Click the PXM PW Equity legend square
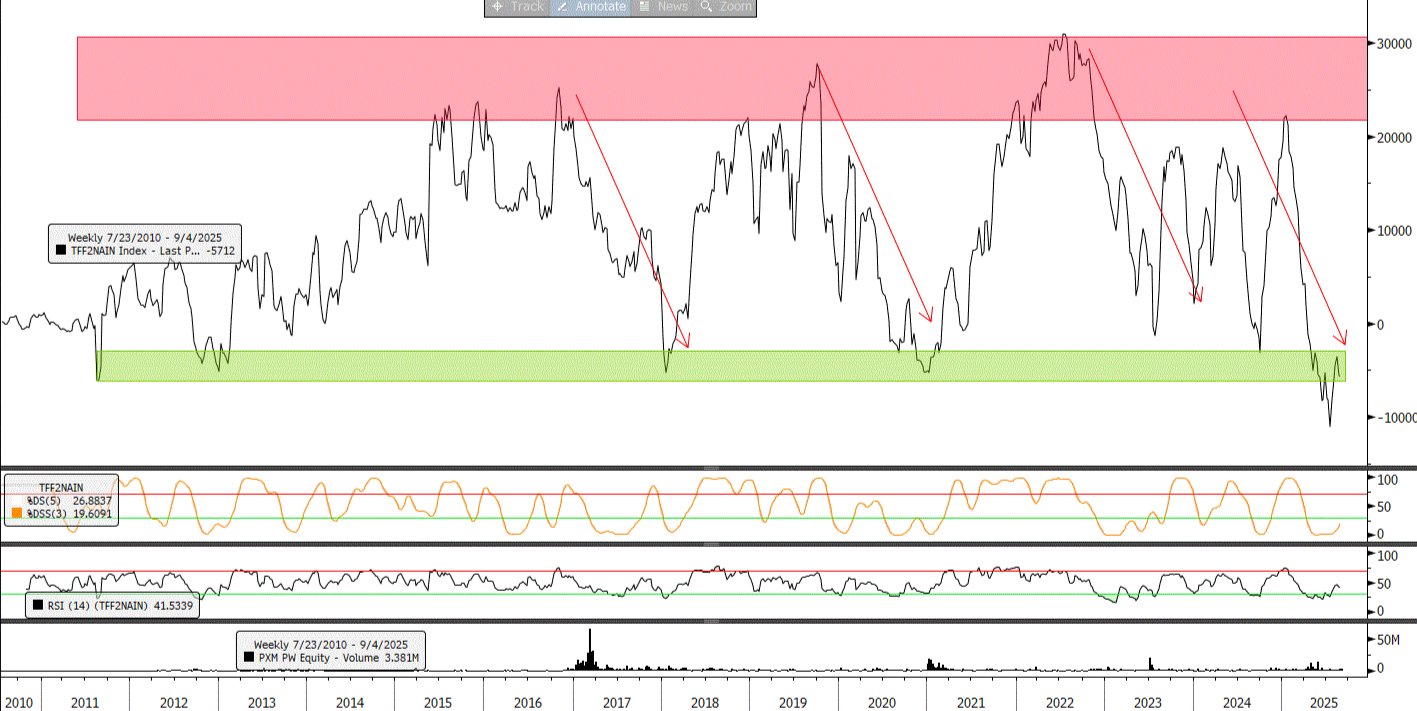The height and width of the screenshot is (711, 1417). point(248,658)
